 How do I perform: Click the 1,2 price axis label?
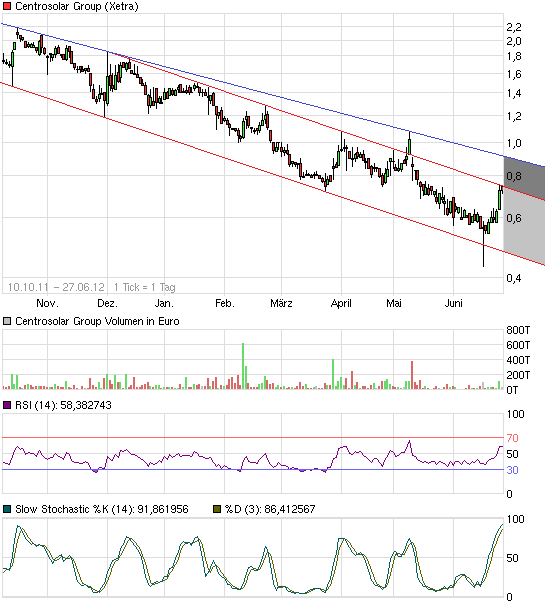[514, 116]
